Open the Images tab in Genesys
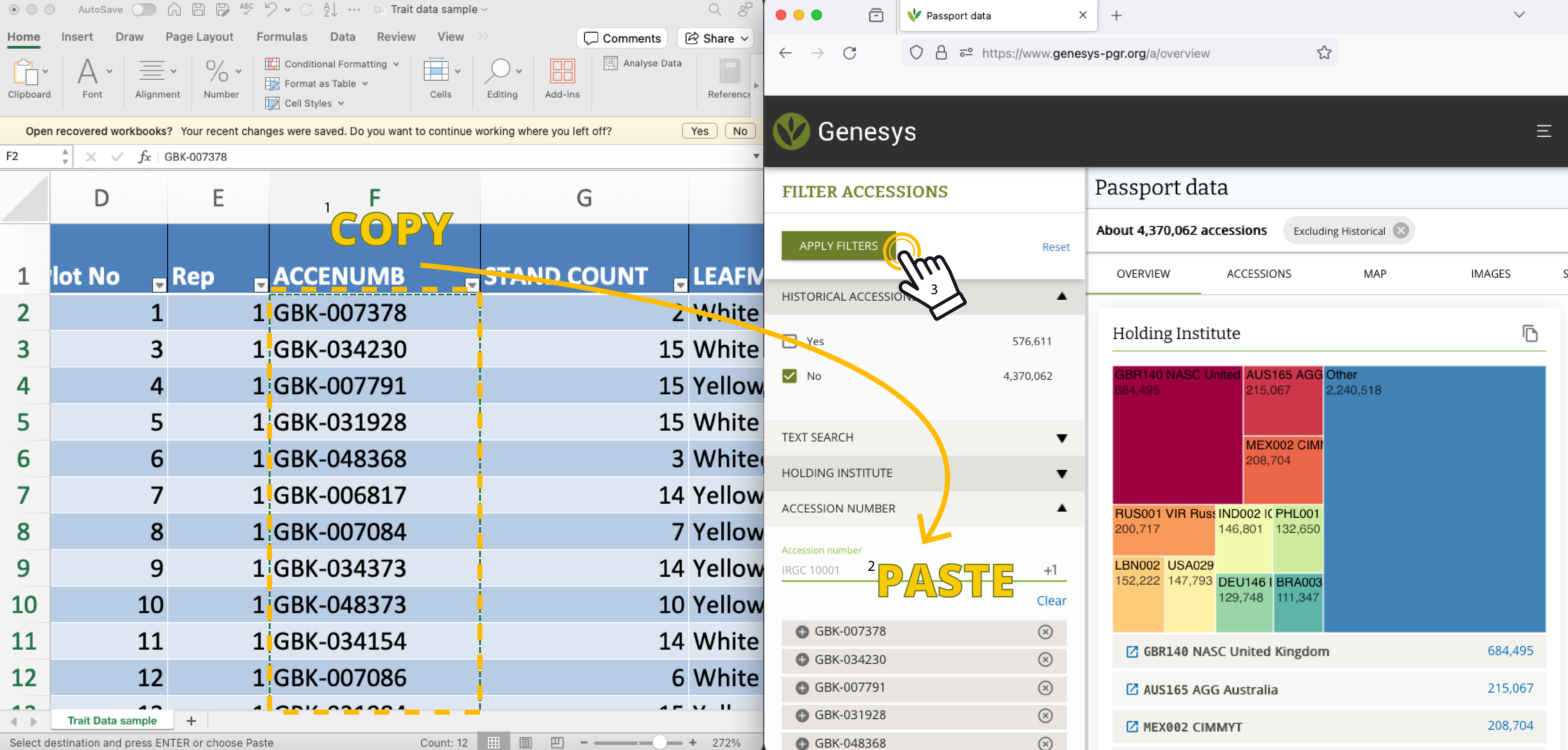The image size is (1568, 750). (1490, 274)
